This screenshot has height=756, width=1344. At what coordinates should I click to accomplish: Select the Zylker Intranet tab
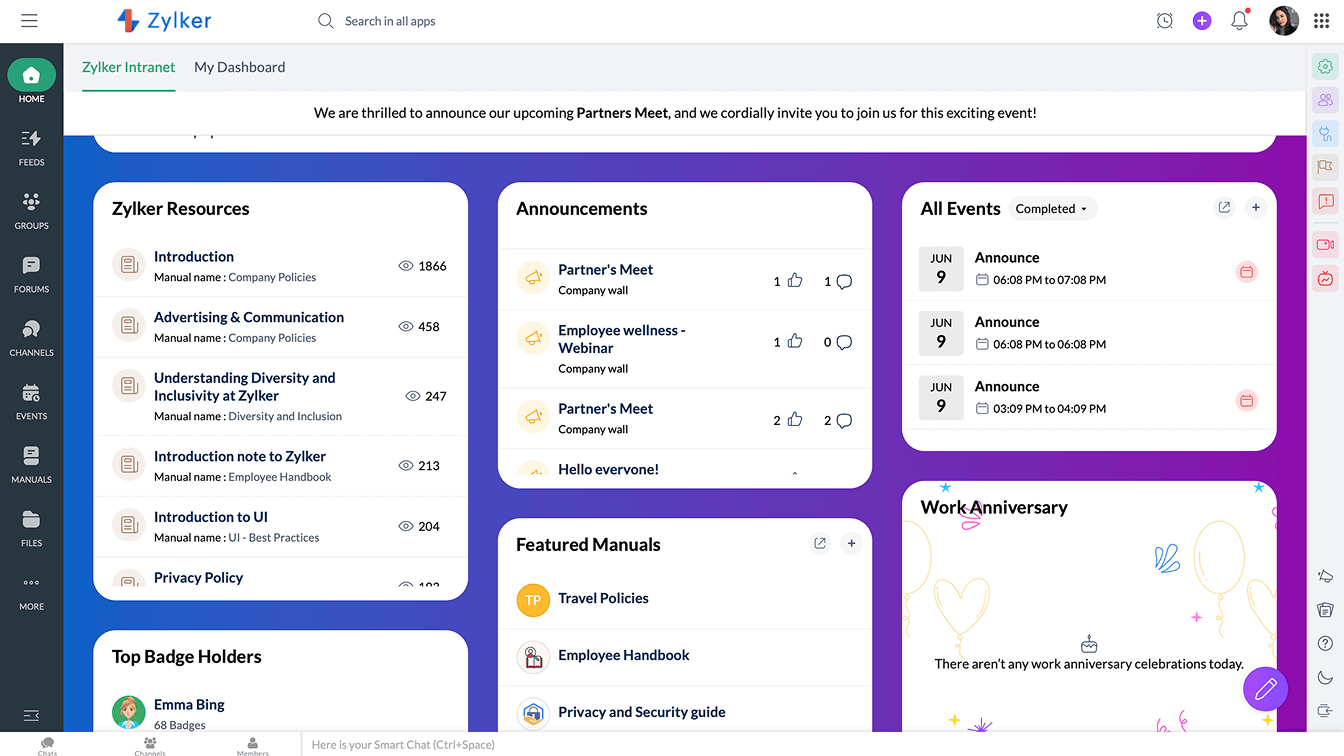[128, 67]
